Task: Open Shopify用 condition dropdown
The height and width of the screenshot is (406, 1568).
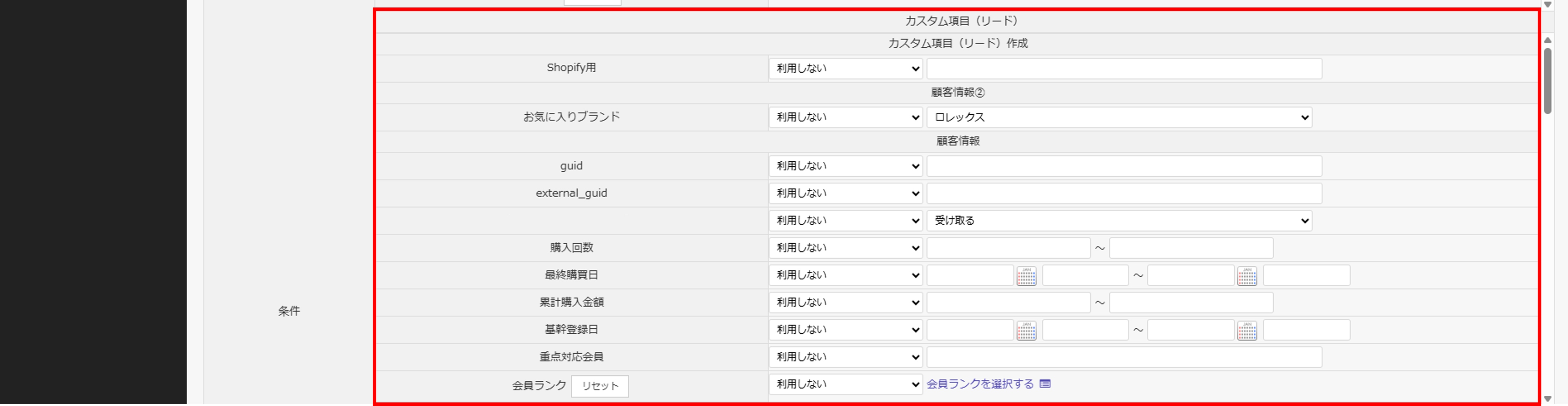Action: (845, 69)
